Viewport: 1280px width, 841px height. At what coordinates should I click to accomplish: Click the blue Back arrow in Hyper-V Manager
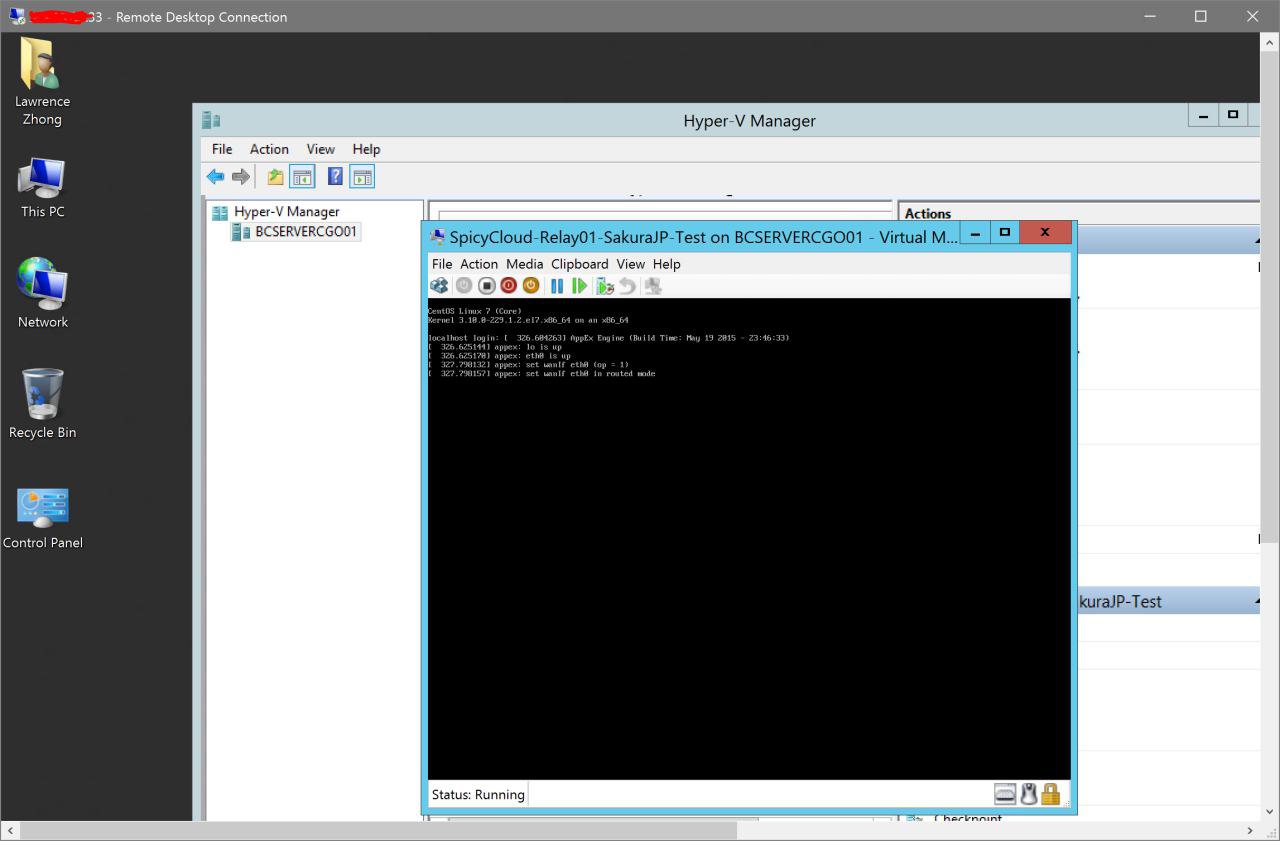tap(215, 177)
